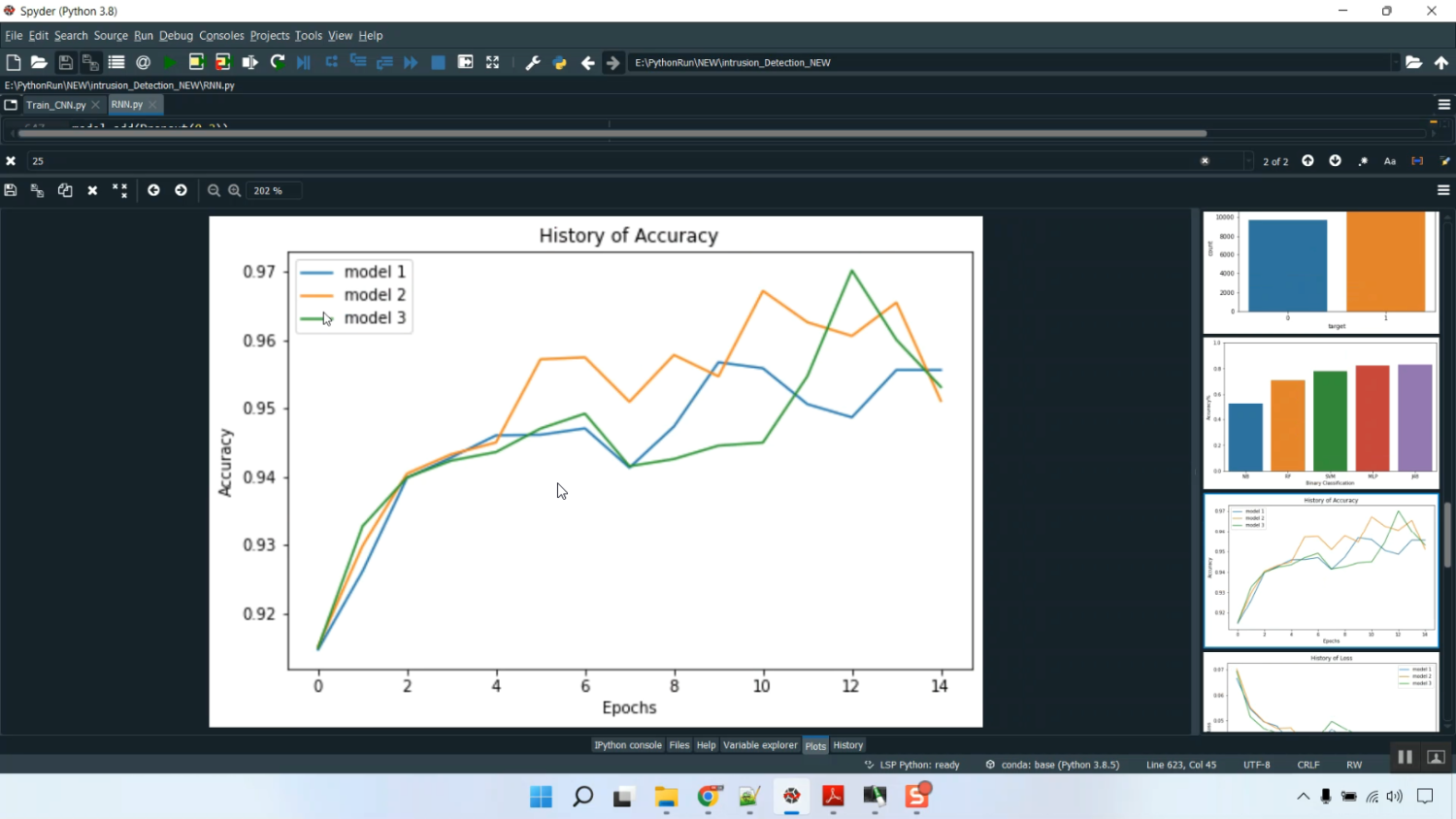The height and width of the screenshot is (819, 1456).
Task: Edit the zoom percentage field showing 202 %
Action: [x=273, y=190]
